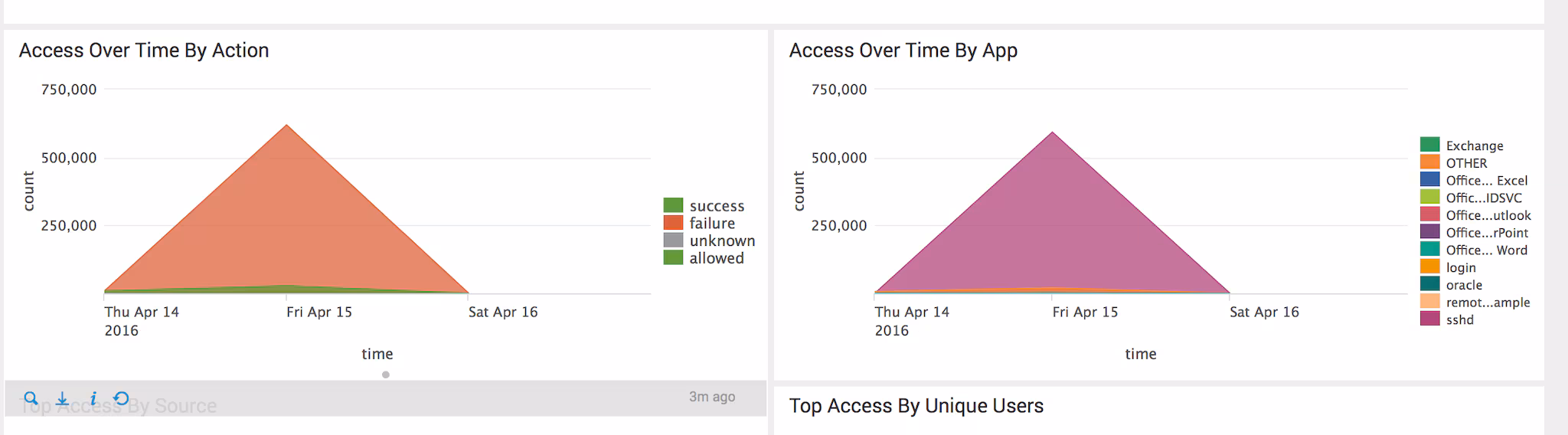Click the Access Over Time By Action title

[x=144, y=51]
